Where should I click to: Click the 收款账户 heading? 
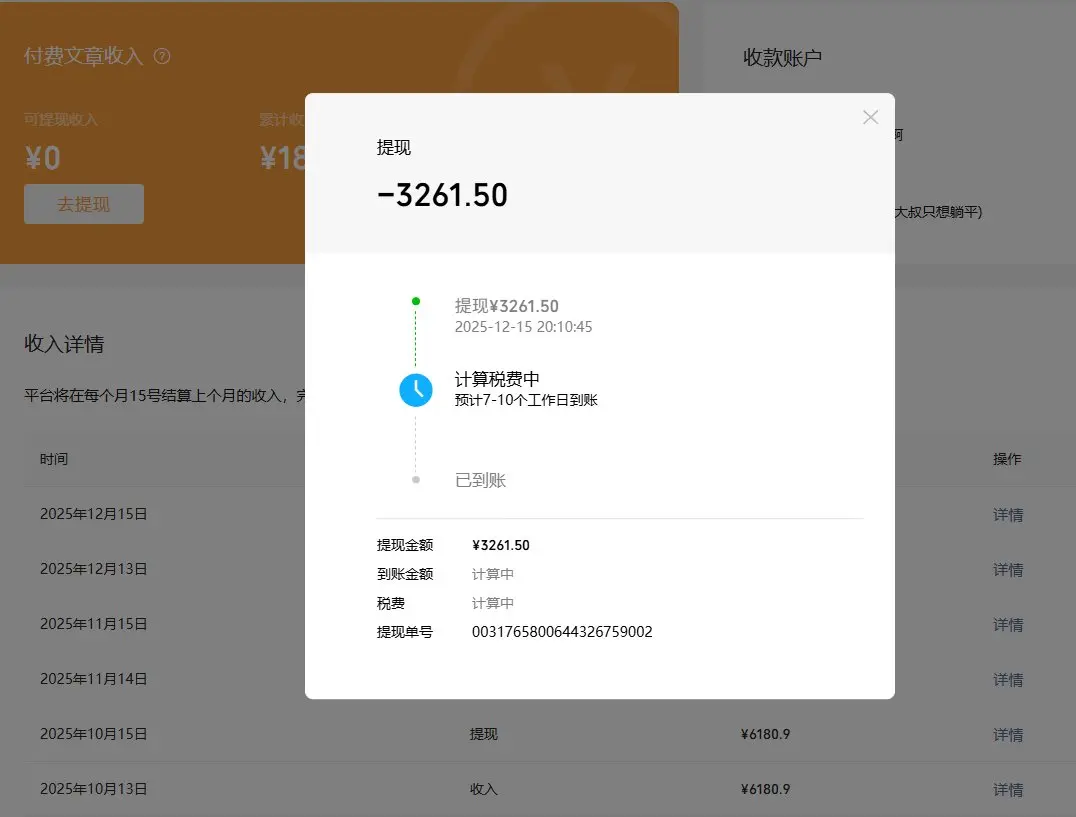pyautogui.click(x=782, y=58)
